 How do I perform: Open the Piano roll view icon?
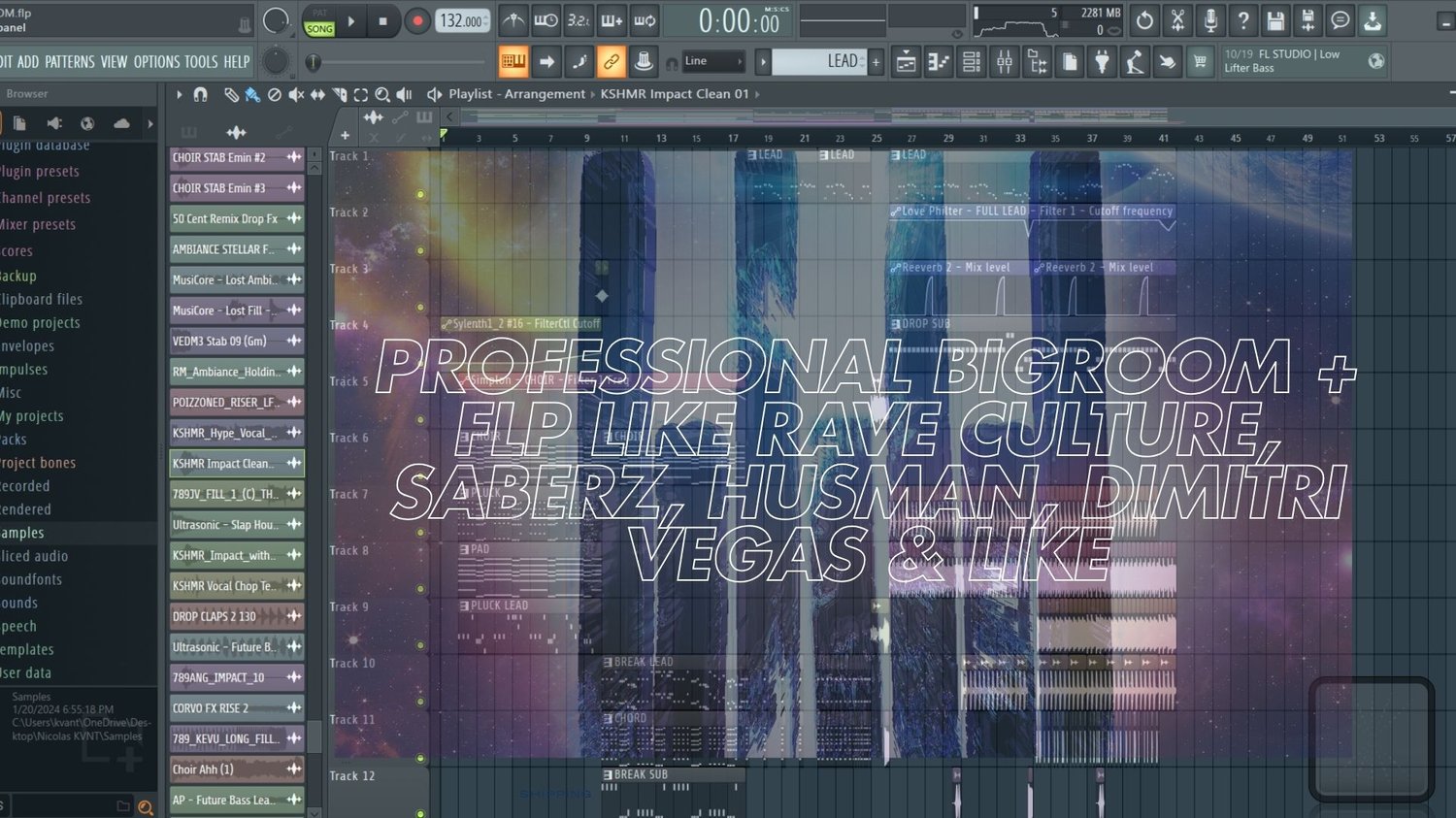[x=939, y=62]
